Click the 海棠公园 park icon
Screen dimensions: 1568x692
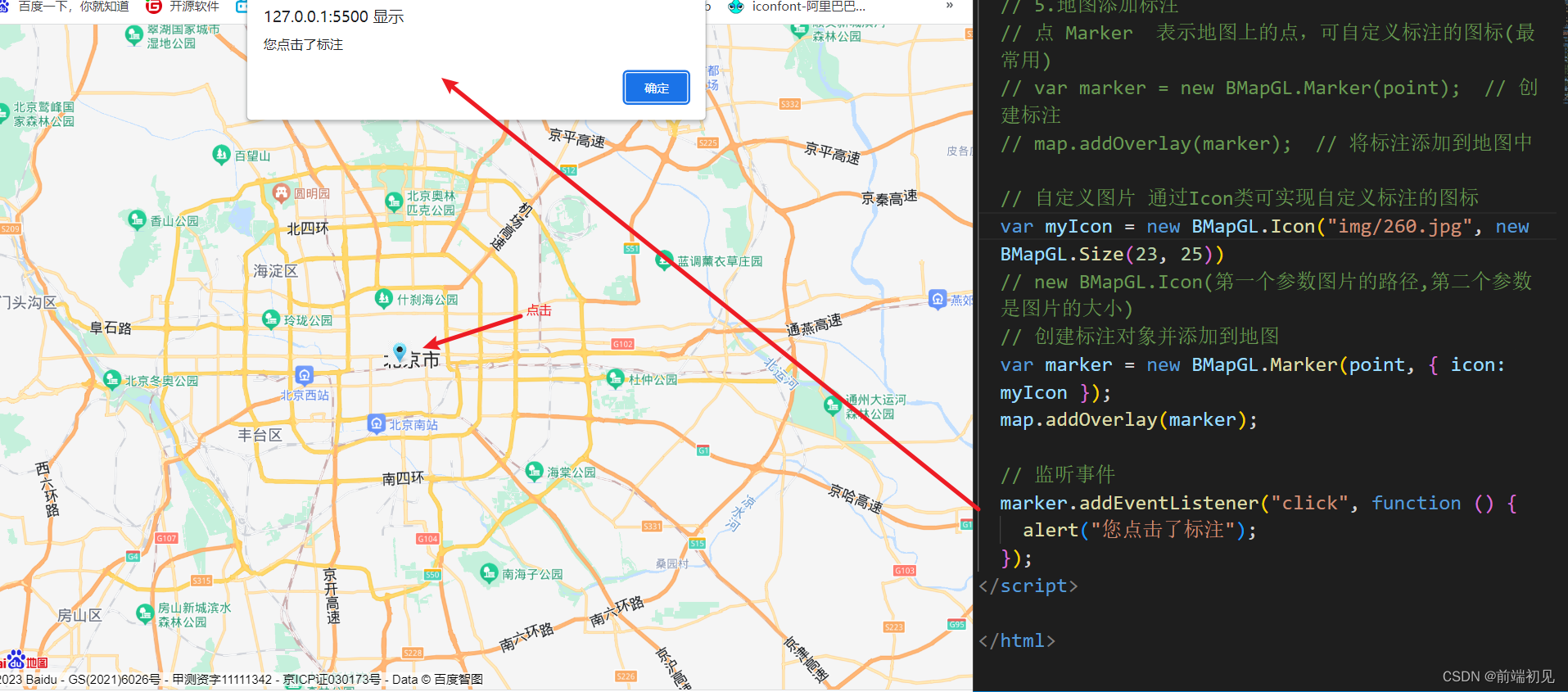(534, 471)
